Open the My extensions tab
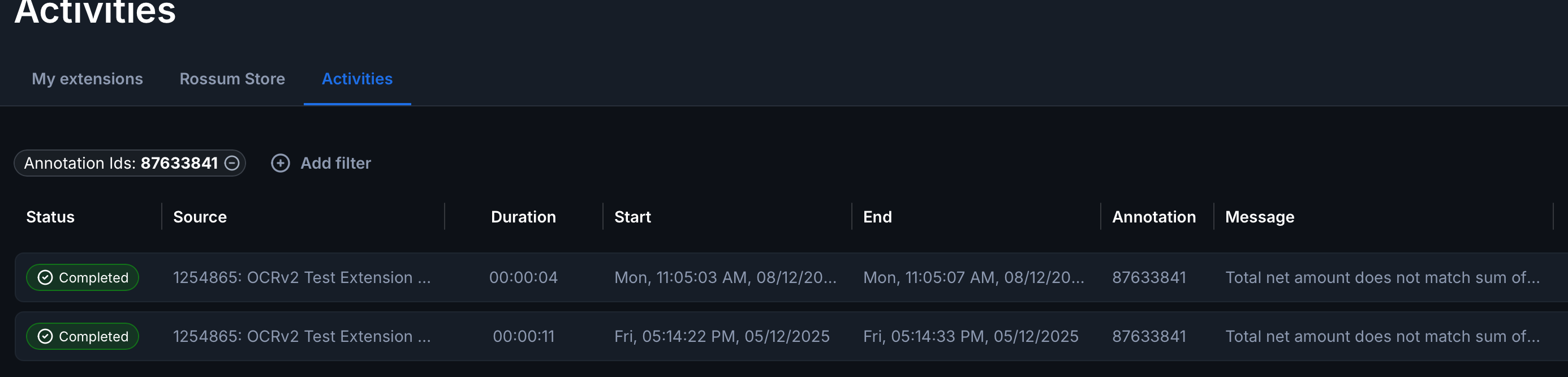Viewport: 1568px width, 377px height. point(87,79)
